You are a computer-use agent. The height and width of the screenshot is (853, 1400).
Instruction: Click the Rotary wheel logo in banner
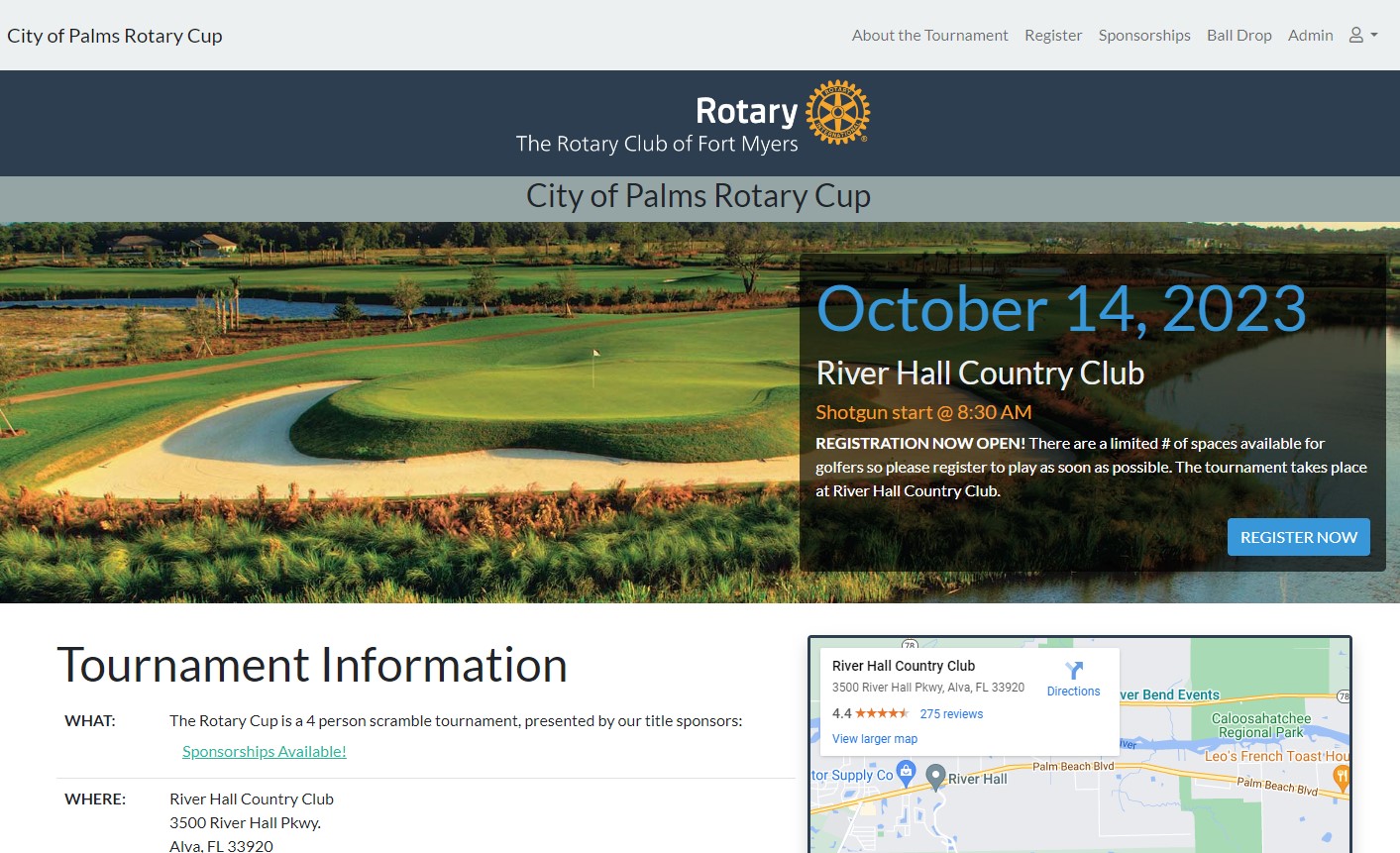[x=837, y=112]
